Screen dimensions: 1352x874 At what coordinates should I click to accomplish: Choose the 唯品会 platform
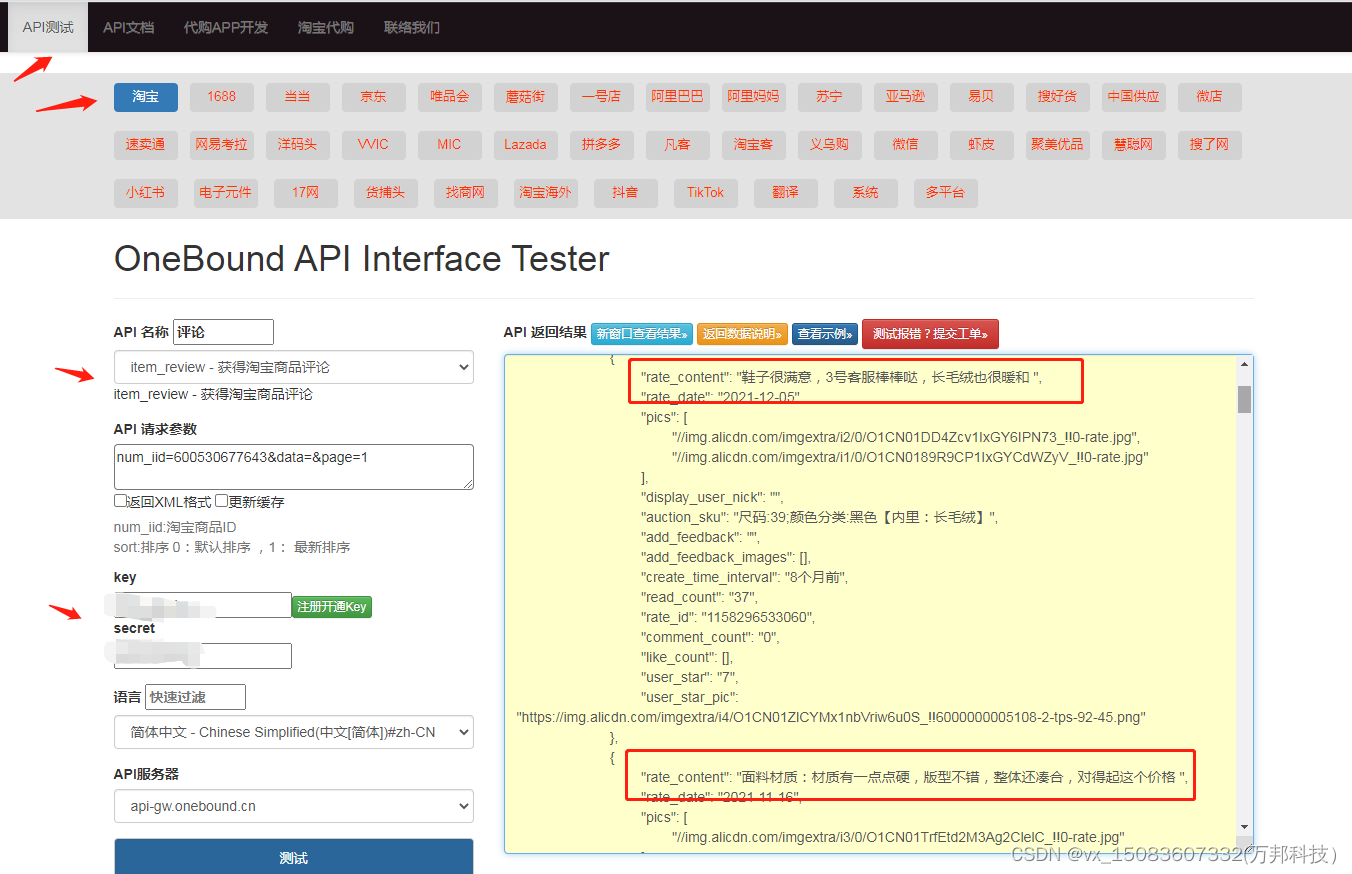coord(450,97)
